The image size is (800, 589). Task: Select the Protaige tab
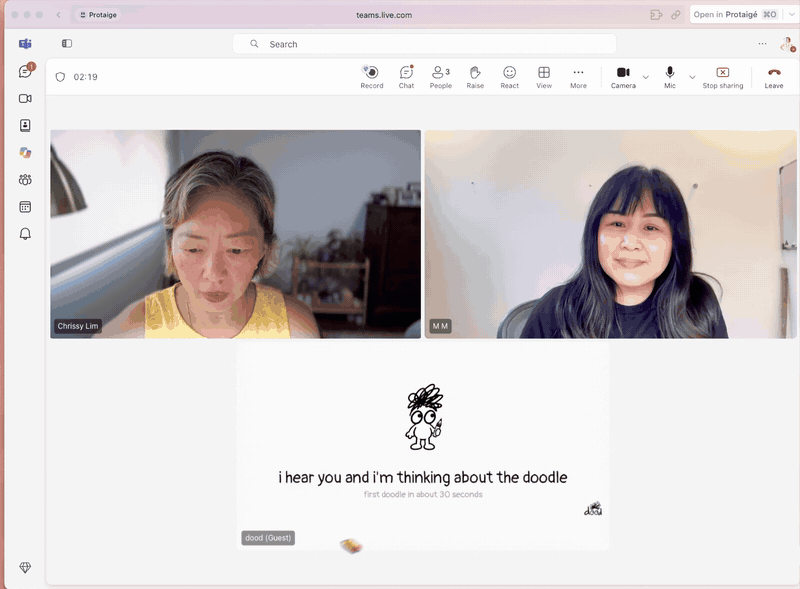[98, 15]
